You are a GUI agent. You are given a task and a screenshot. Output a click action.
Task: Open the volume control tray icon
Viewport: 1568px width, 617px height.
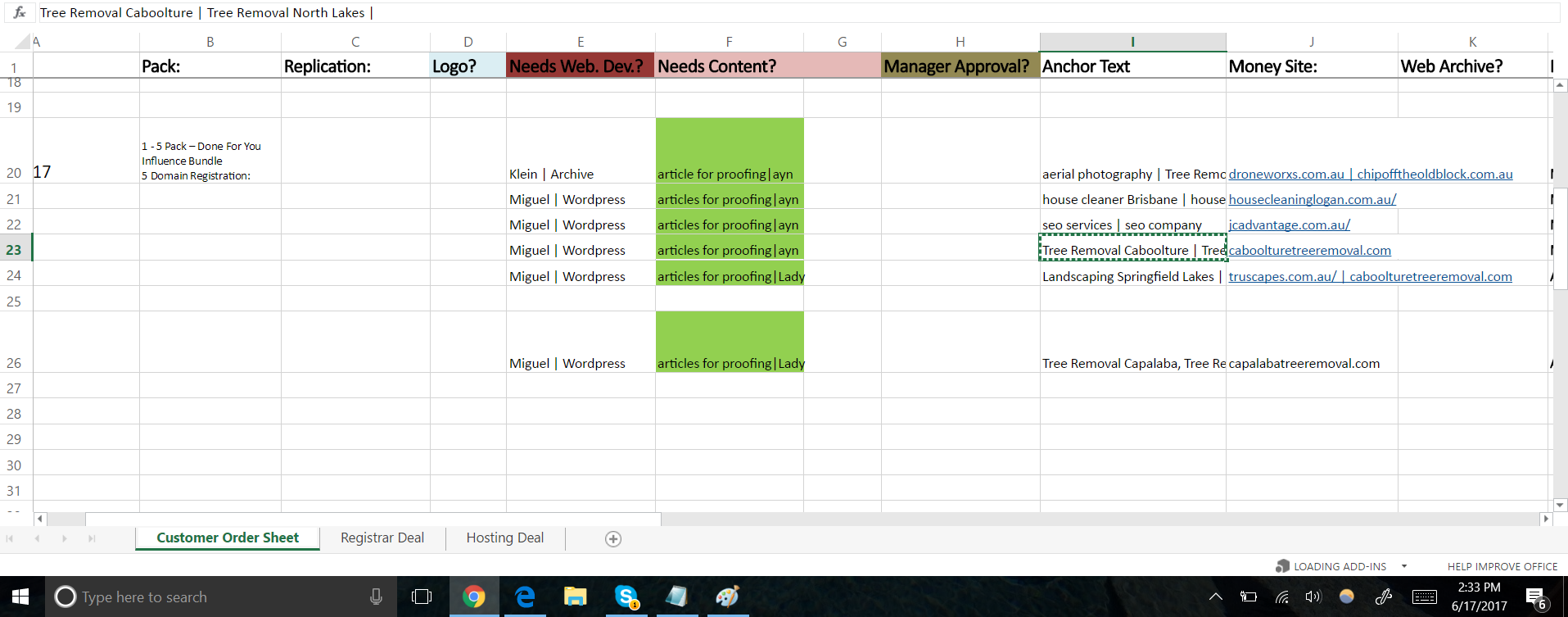(x=1313, y=597)
